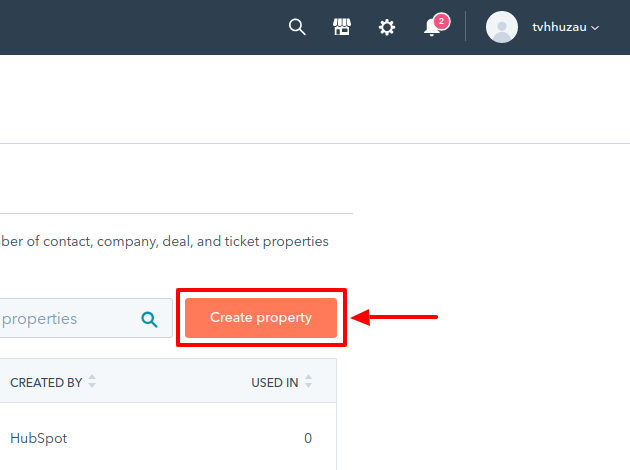Click the ascending arrow next to USED IN
Viewport: 630px width, 470px height.
tap(308, 377)
